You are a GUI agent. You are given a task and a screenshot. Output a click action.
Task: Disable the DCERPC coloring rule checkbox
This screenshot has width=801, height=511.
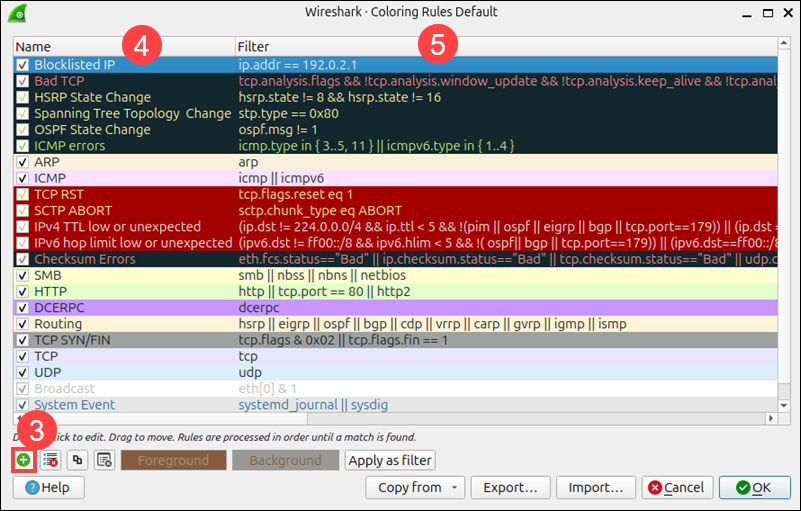[22, 308]
